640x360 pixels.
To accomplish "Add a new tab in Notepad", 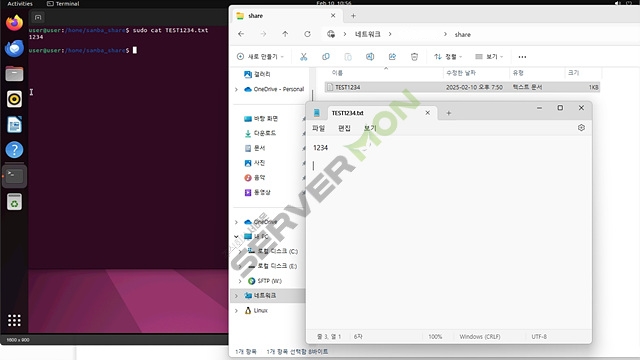I will [449, 113].
